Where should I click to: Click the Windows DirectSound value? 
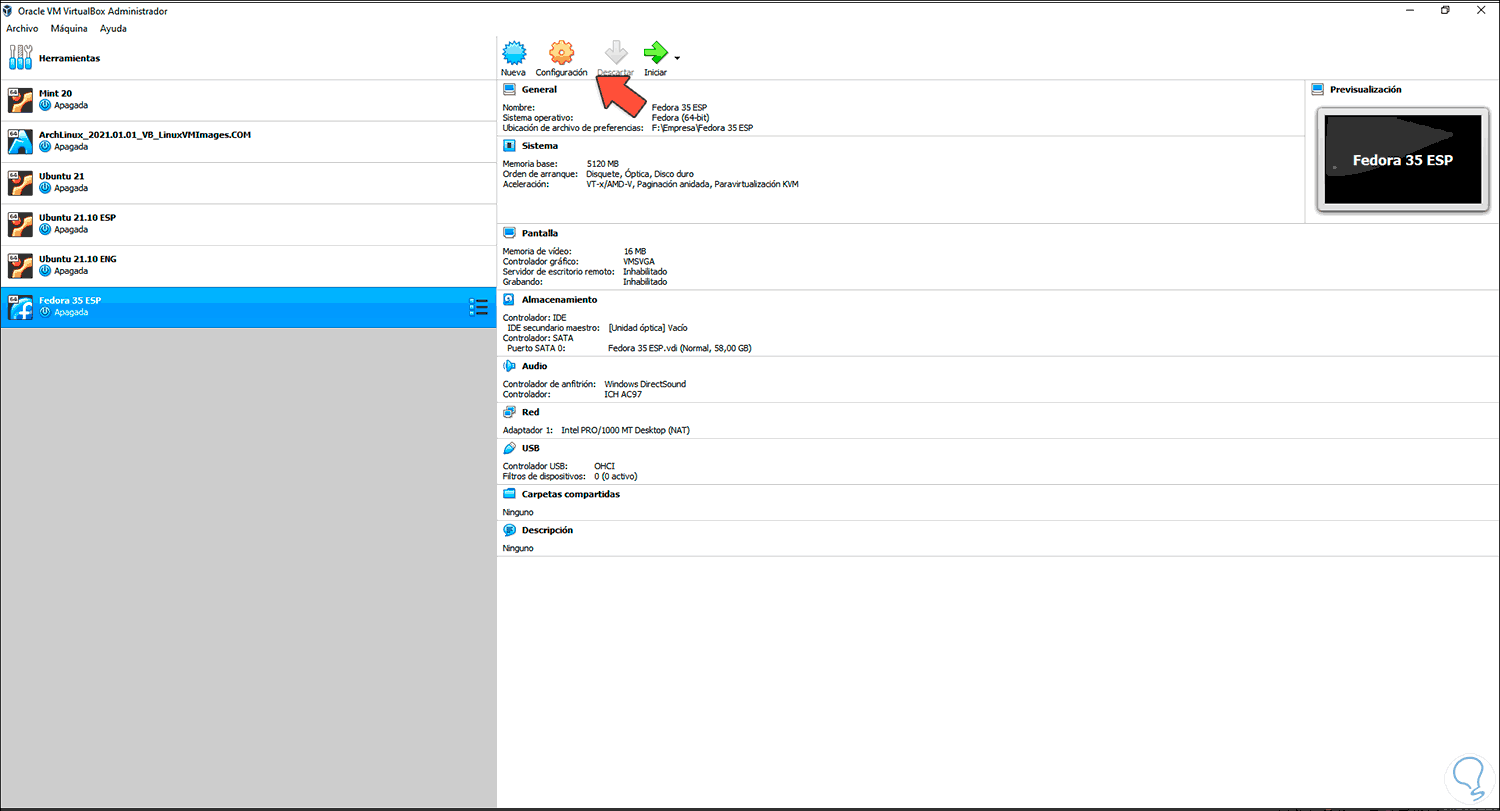[x=645, y=384]
